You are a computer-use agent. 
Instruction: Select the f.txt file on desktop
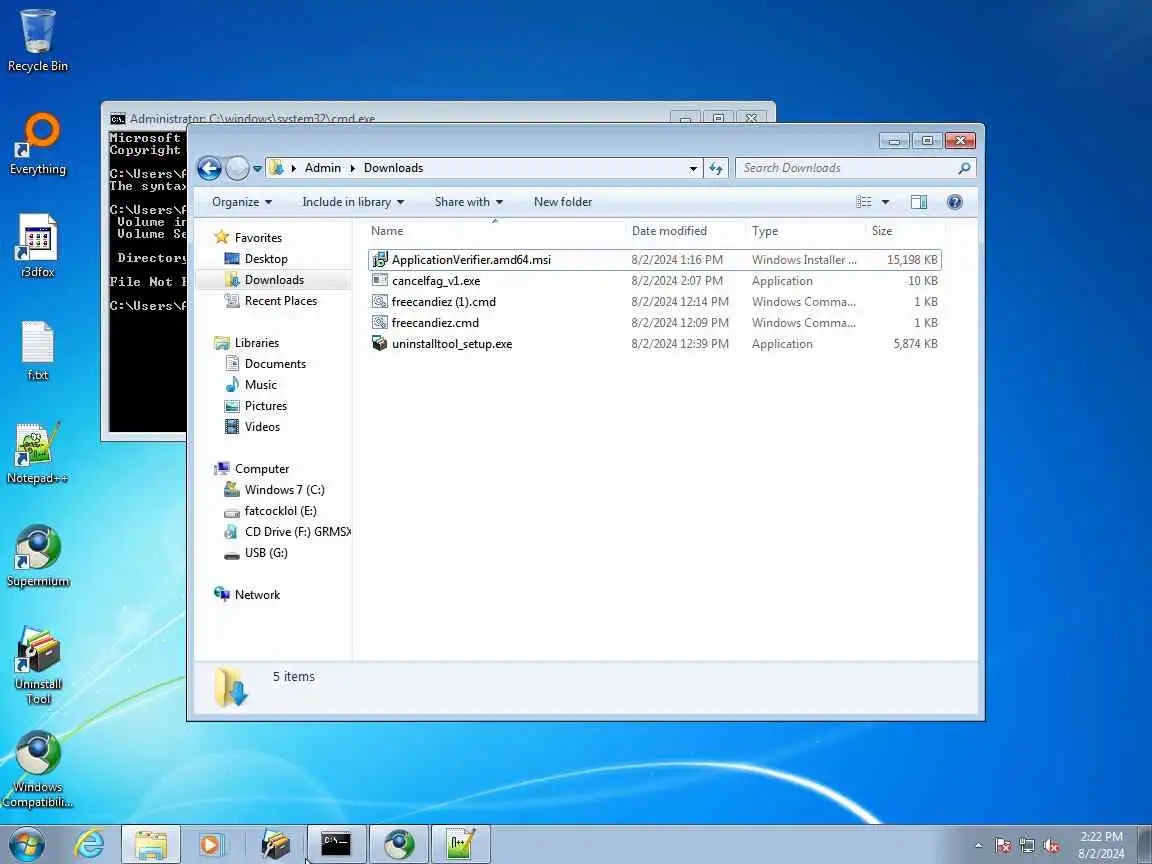coord(37,350)
